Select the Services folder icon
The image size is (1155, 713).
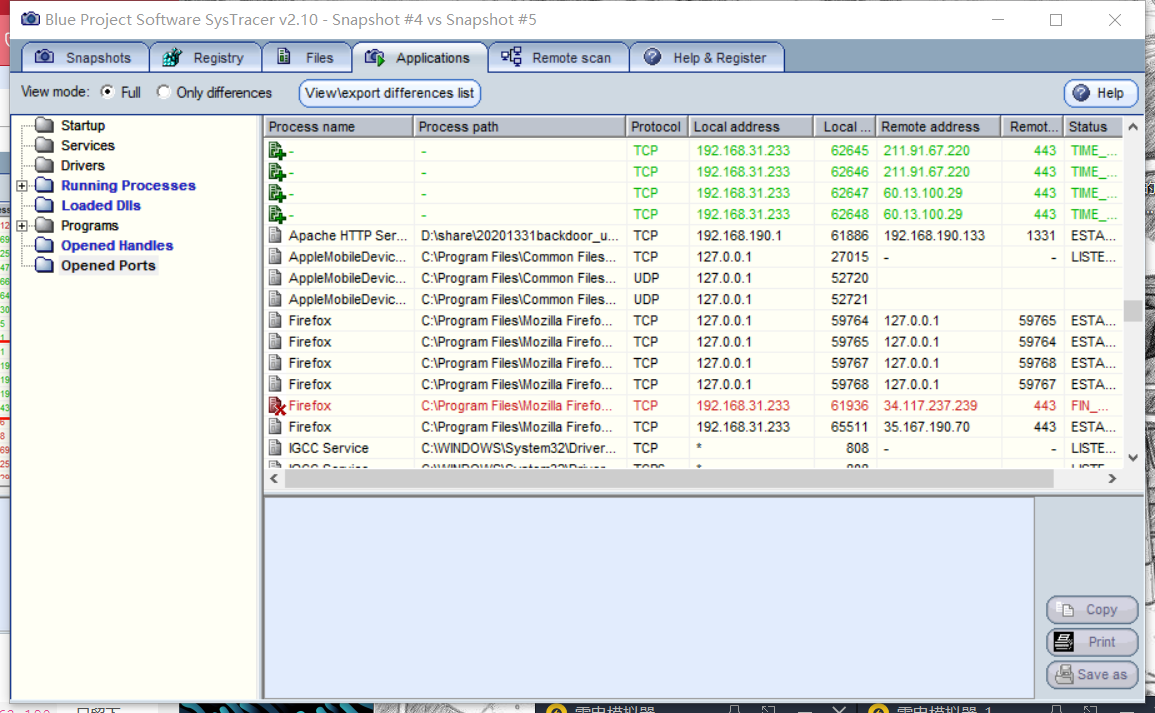click(x=44, y=145)
